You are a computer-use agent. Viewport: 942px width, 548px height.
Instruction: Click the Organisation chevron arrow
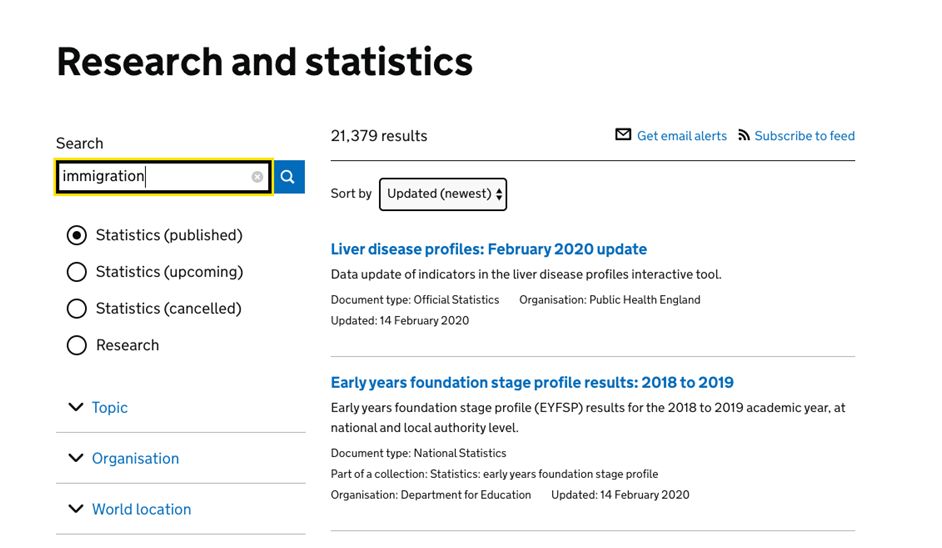point(76,458)
